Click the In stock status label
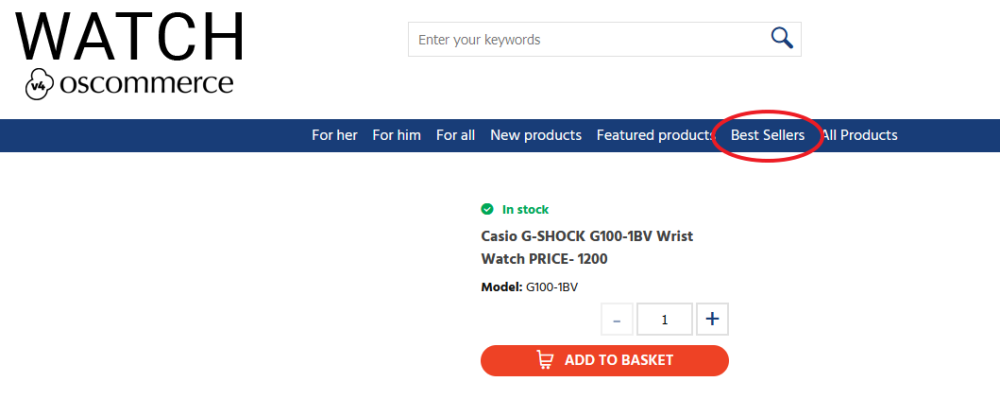The width and height of the screenshot is (1000, 399). (526, 209)
